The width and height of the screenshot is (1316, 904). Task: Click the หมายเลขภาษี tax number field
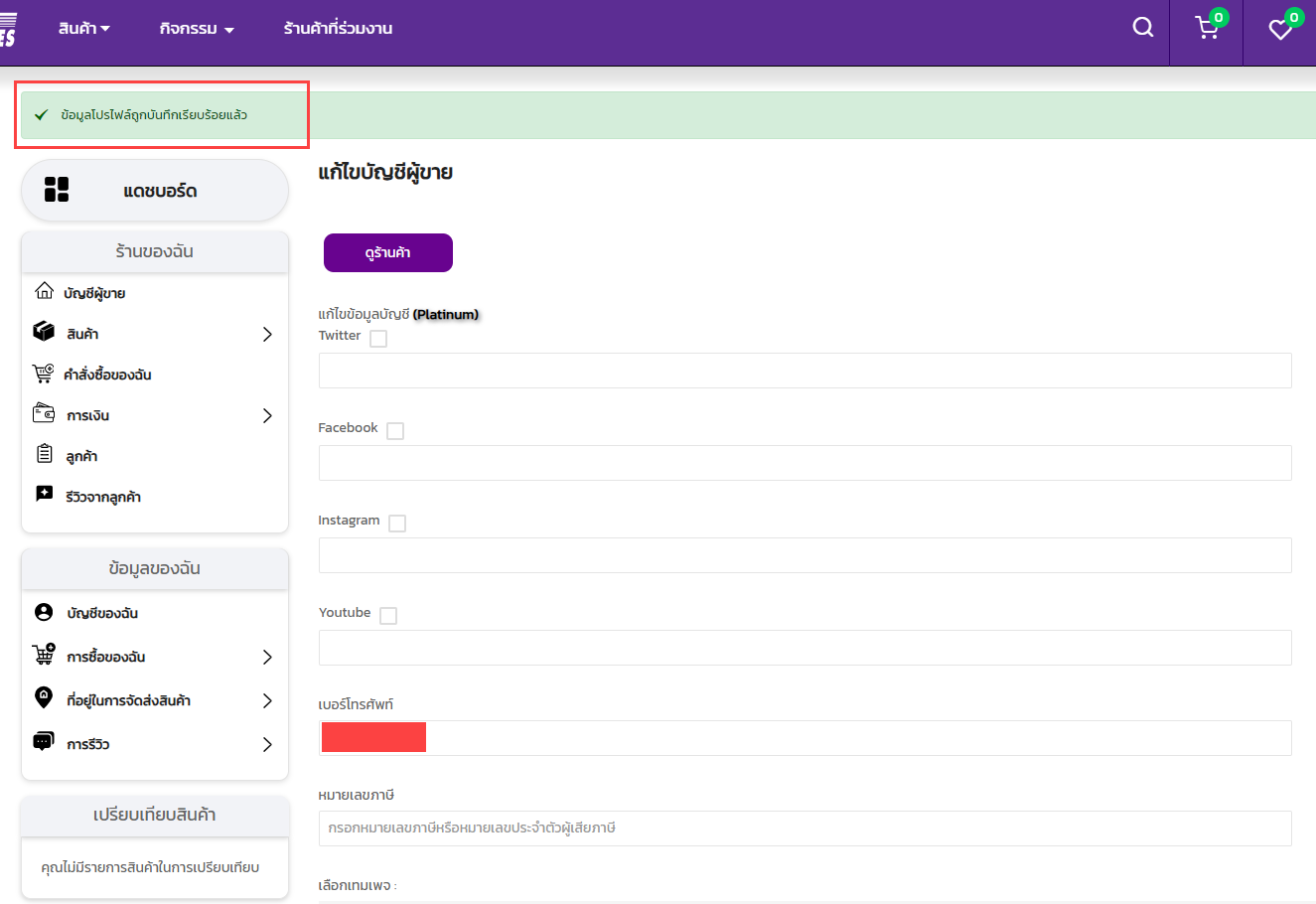[804, 829]
